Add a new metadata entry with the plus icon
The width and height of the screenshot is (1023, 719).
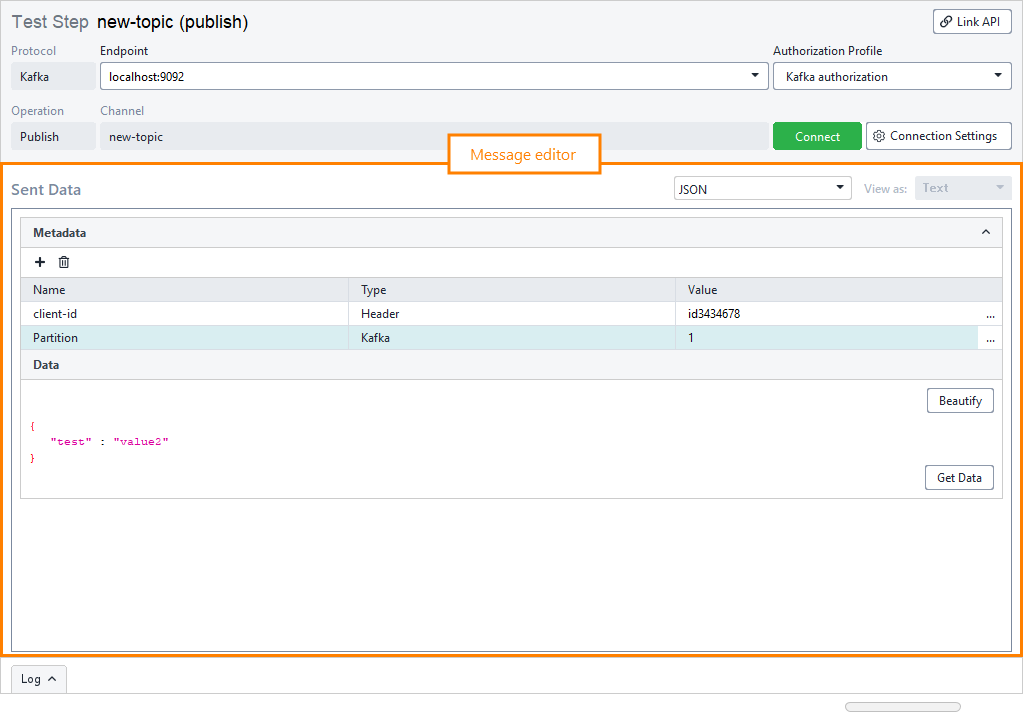(39, 262)
